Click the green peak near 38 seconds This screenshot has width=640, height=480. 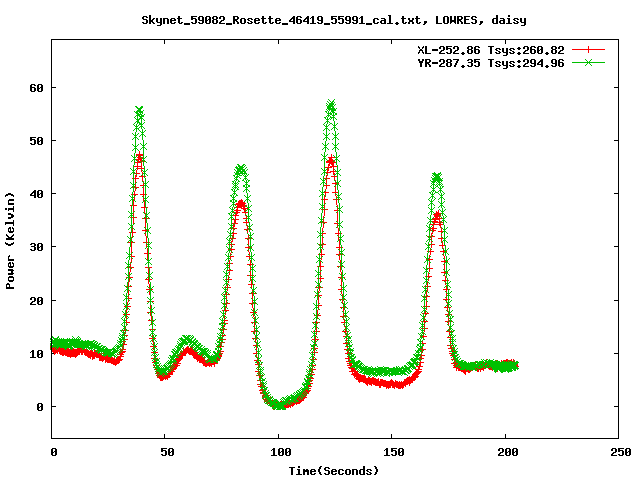(x=140, y=110)
